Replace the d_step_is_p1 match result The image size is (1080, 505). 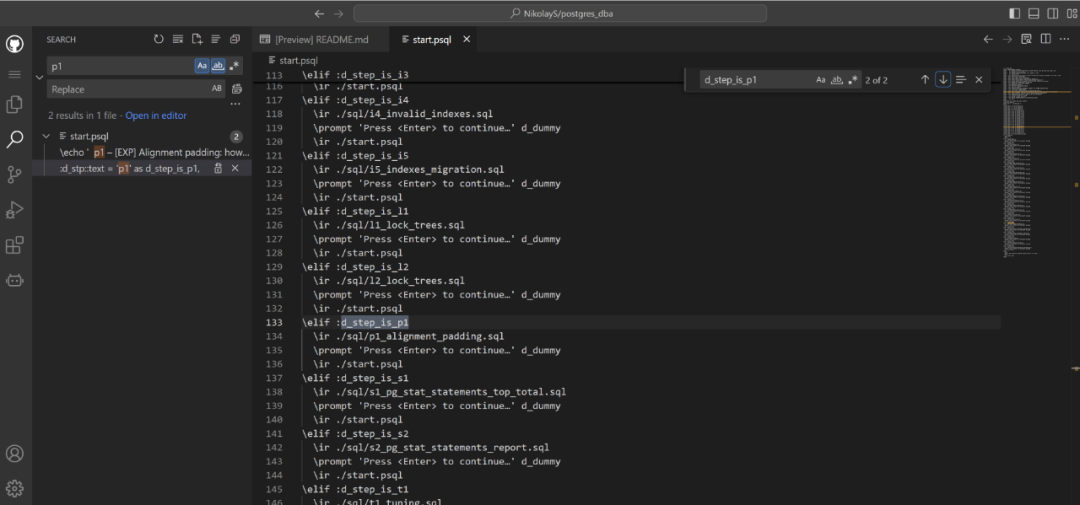coord(218,168)
